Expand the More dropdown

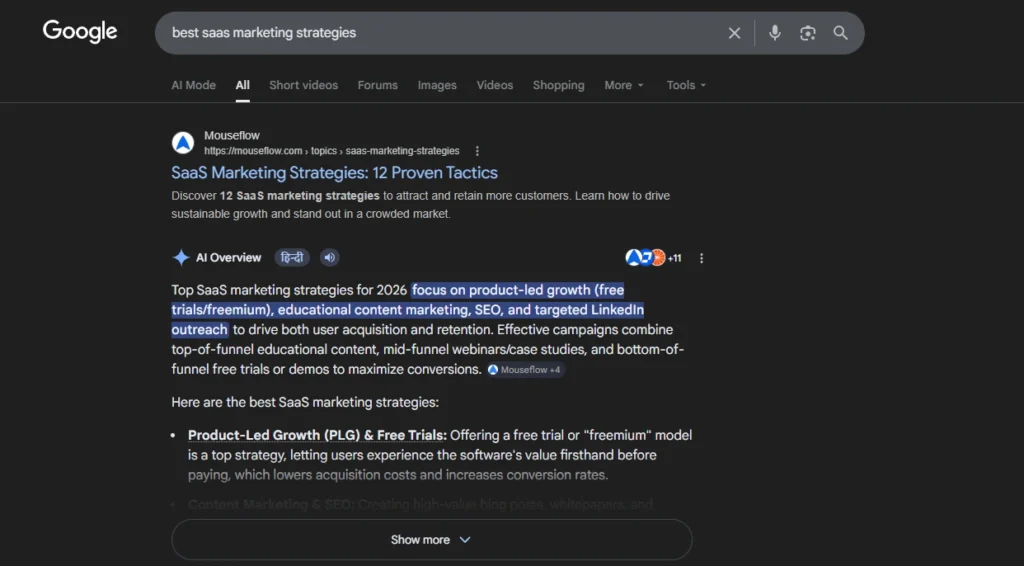click(624, 85)
